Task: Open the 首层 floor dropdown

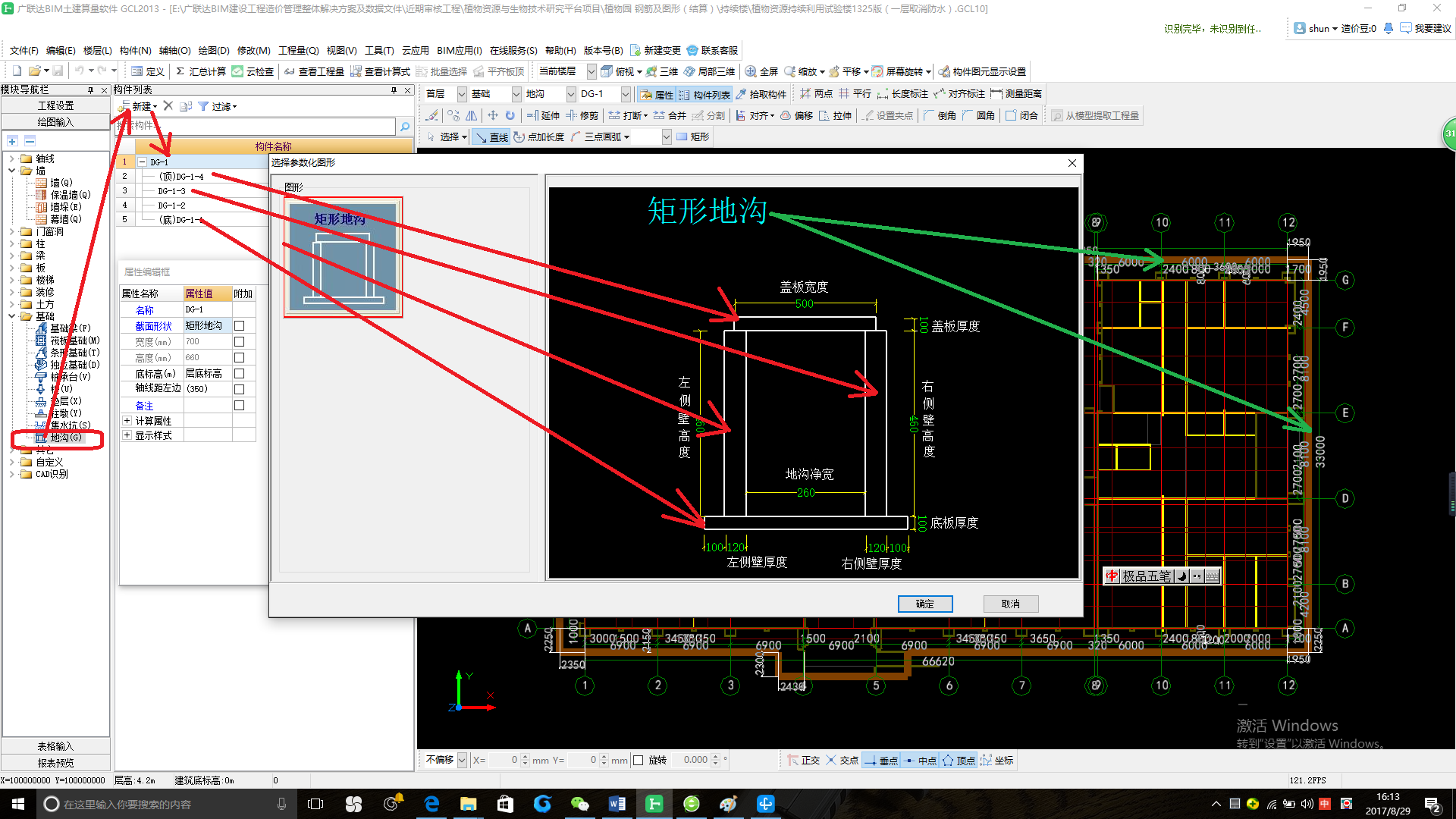Action: 462,94
